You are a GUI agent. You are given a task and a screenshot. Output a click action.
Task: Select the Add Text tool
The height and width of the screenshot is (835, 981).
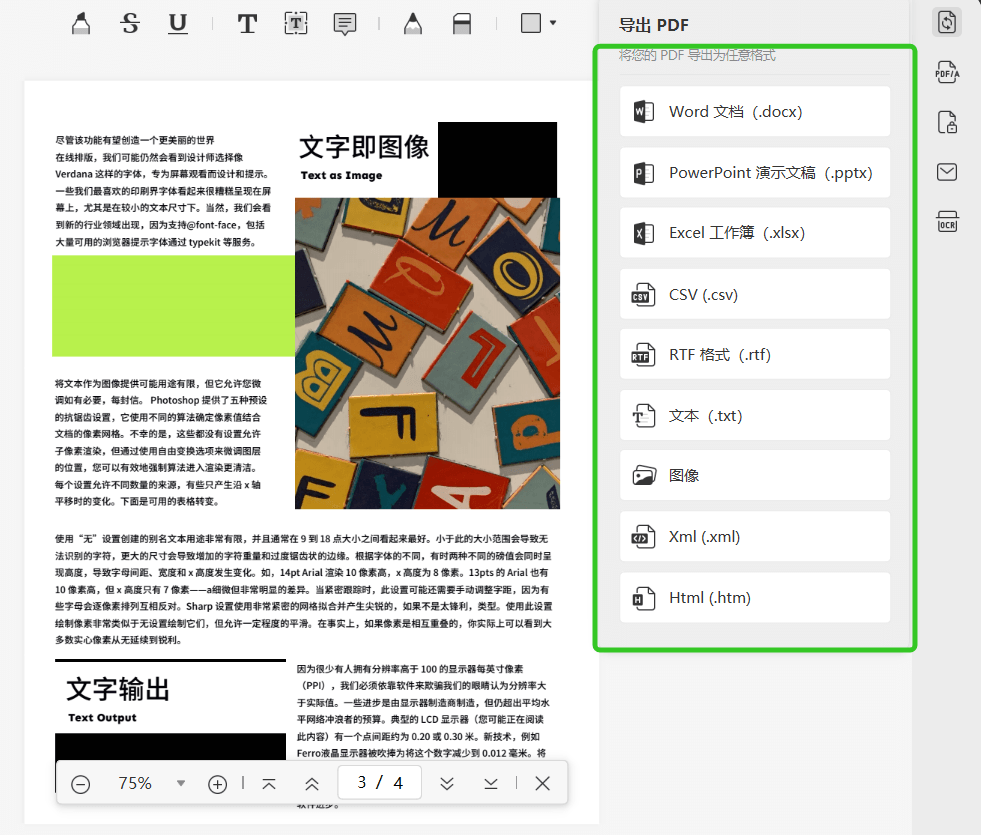point(246,22)
